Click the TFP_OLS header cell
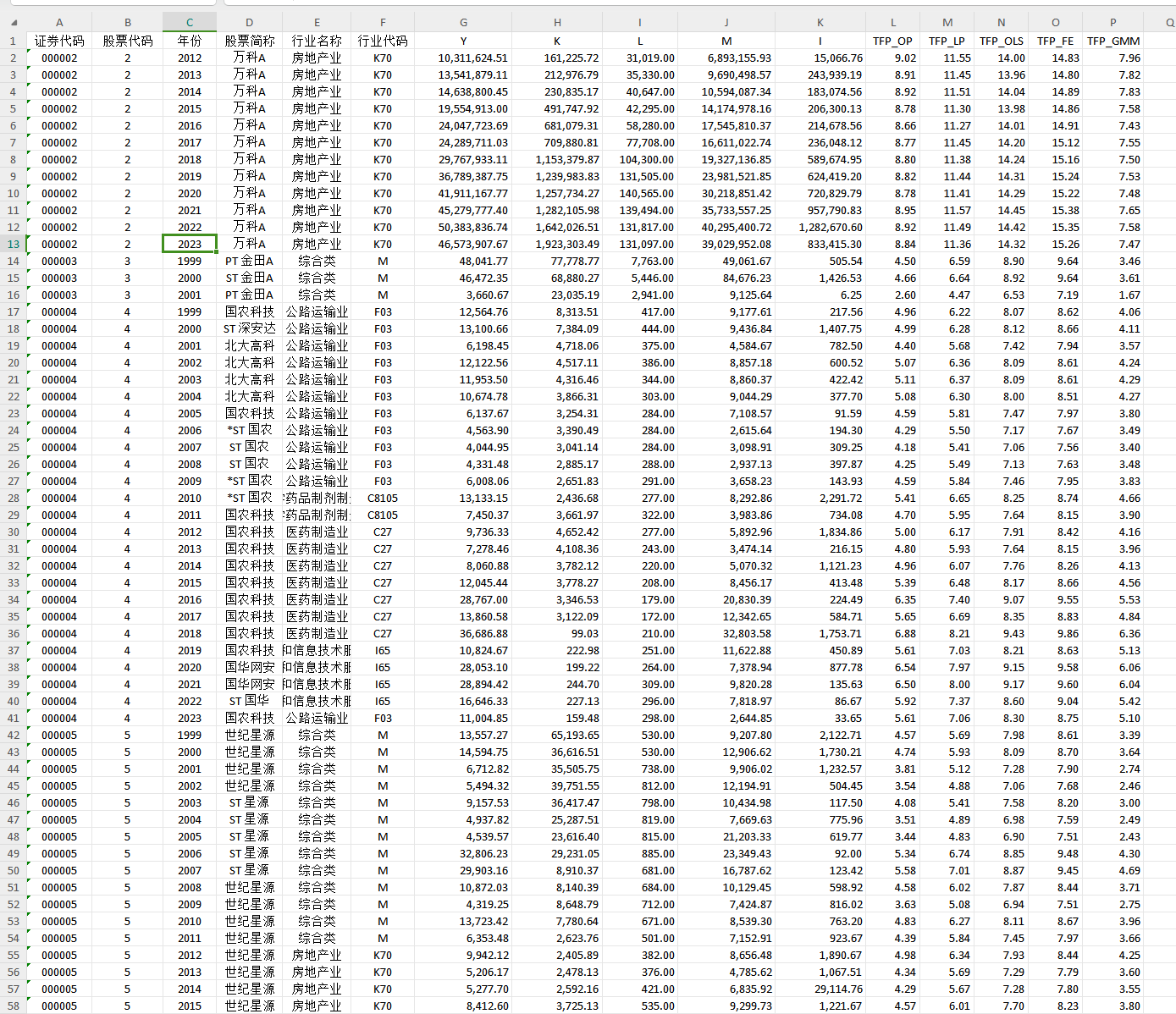The image size is (1176, 1014). tap(1001, 41)
